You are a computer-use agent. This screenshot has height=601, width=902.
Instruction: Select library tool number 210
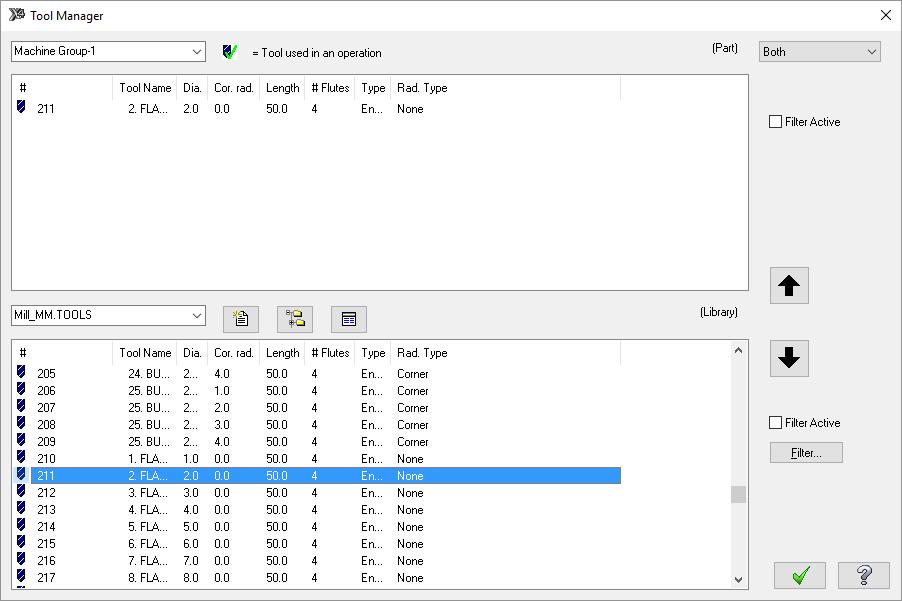pos(46,459)
